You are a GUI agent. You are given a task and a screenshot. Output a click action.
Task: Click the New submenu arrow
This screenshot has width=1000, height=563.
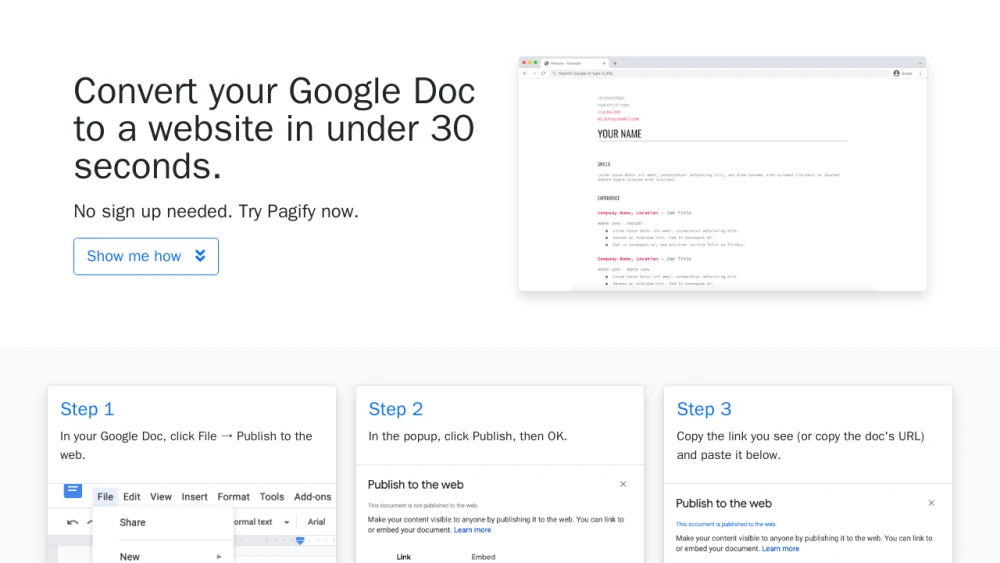point(219,557)
